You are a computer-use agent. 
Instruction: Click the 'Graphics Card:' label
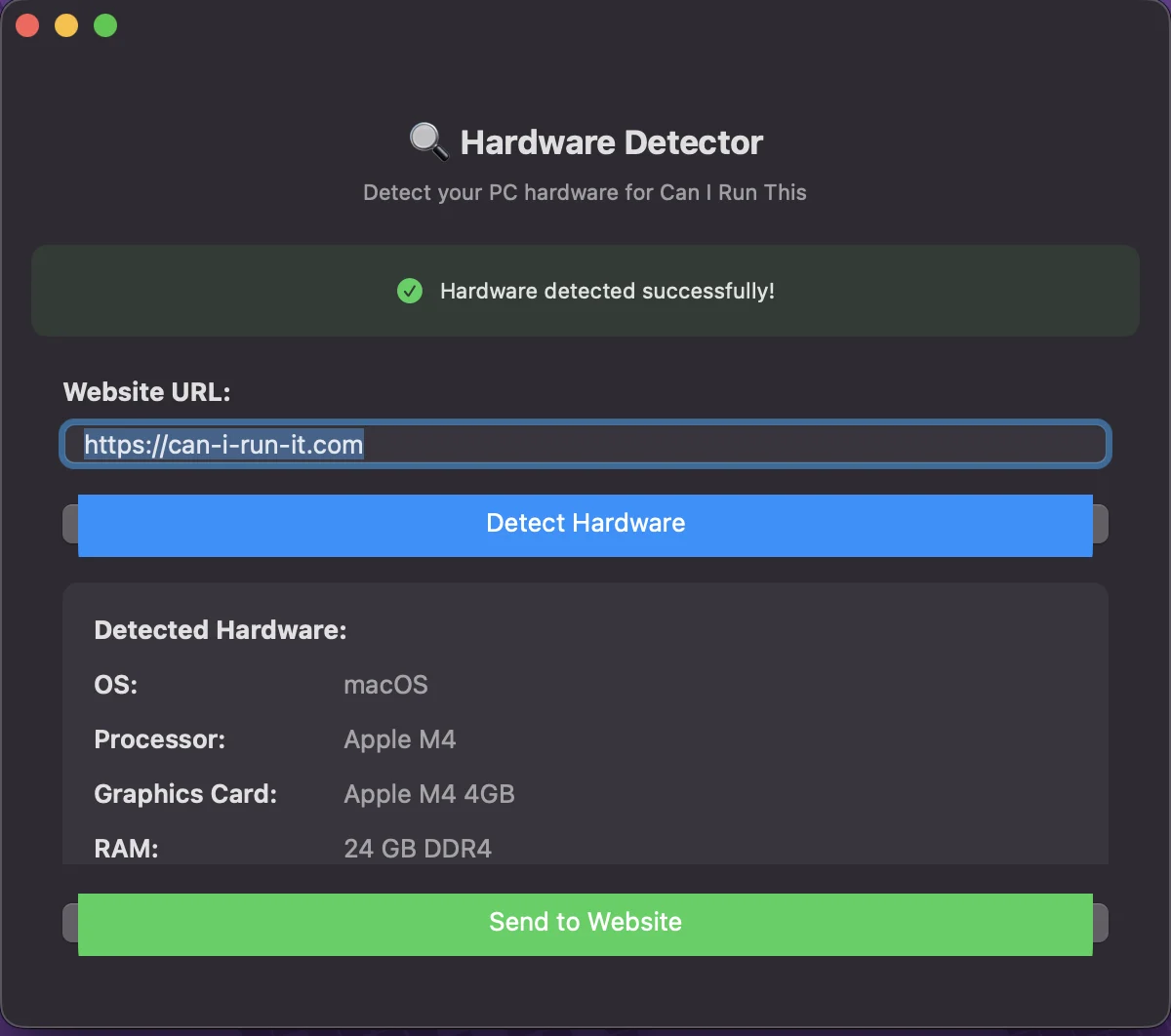pos(185,794)
